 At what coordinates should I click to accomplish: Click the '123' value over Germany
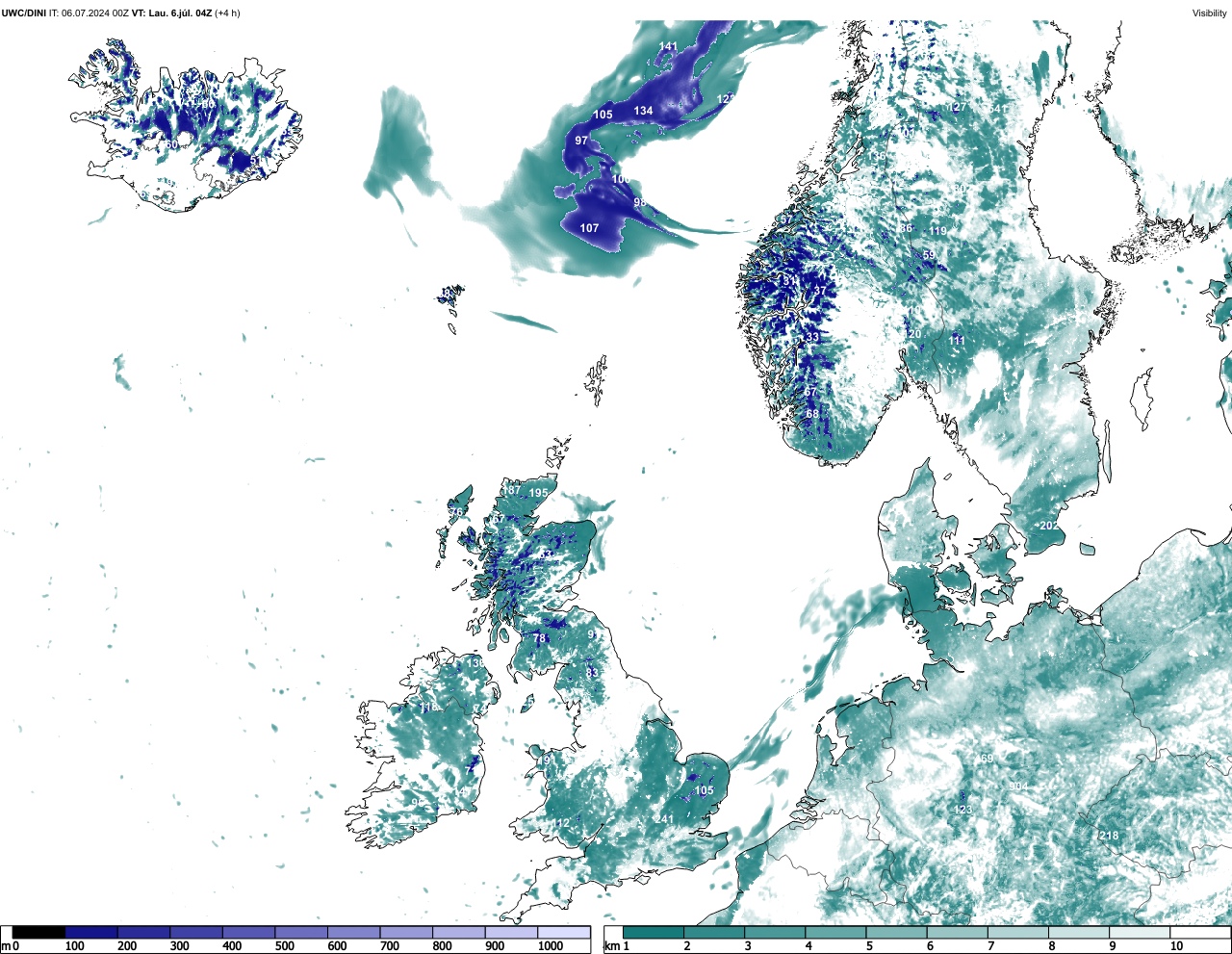[962, 810]
